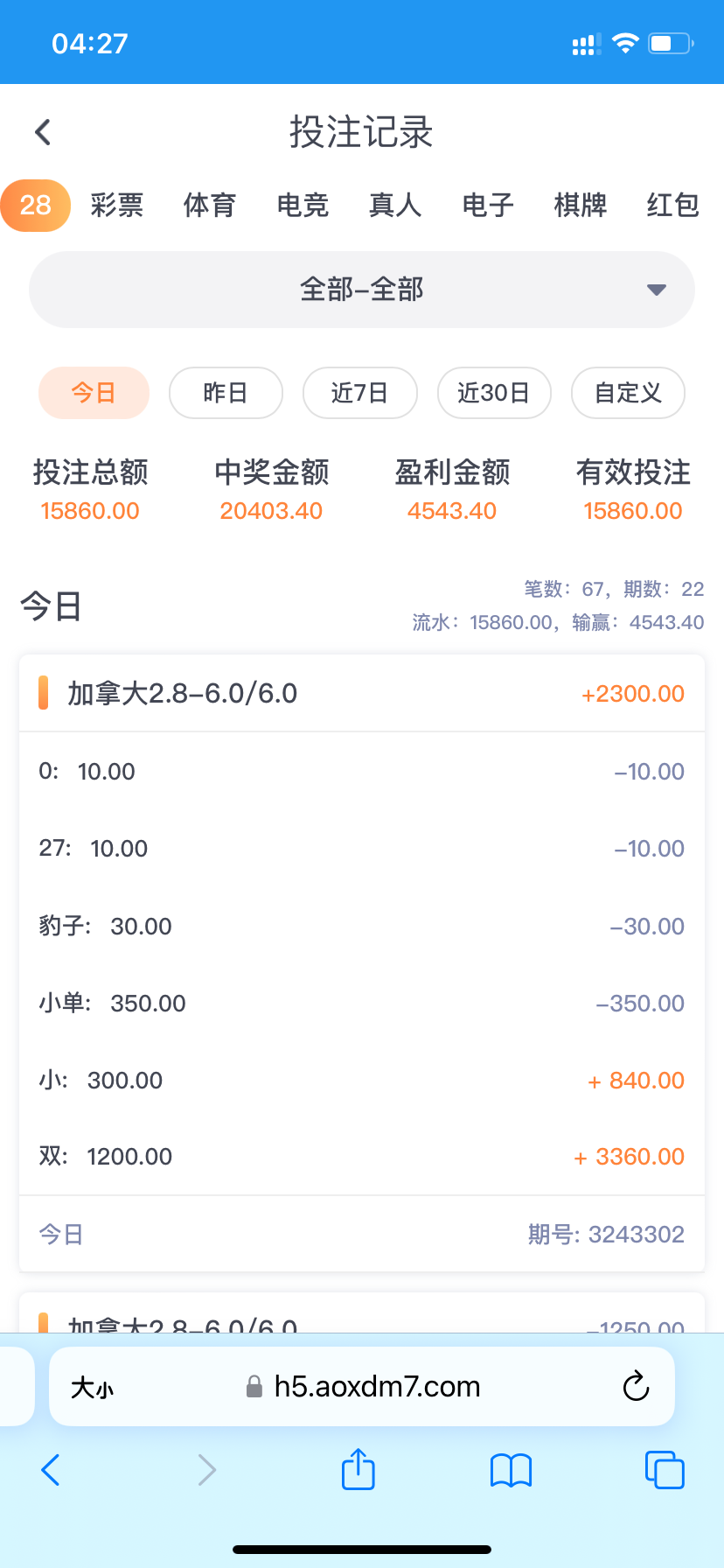724x1568 pixels.
Task: Tap the h5.aoxdm7.com address field
Action: click(x=376, y=1387)
